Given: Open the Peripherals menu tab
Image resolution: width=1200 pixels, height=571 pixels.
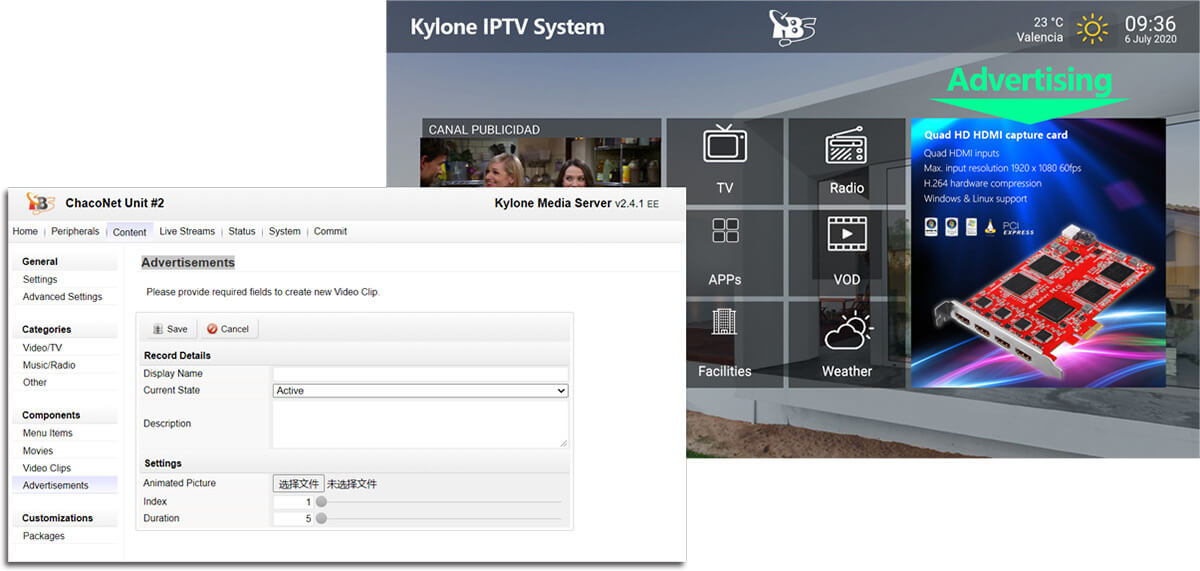Looking at the screenshot, I should pyautogui.click(x=75, y=232).
